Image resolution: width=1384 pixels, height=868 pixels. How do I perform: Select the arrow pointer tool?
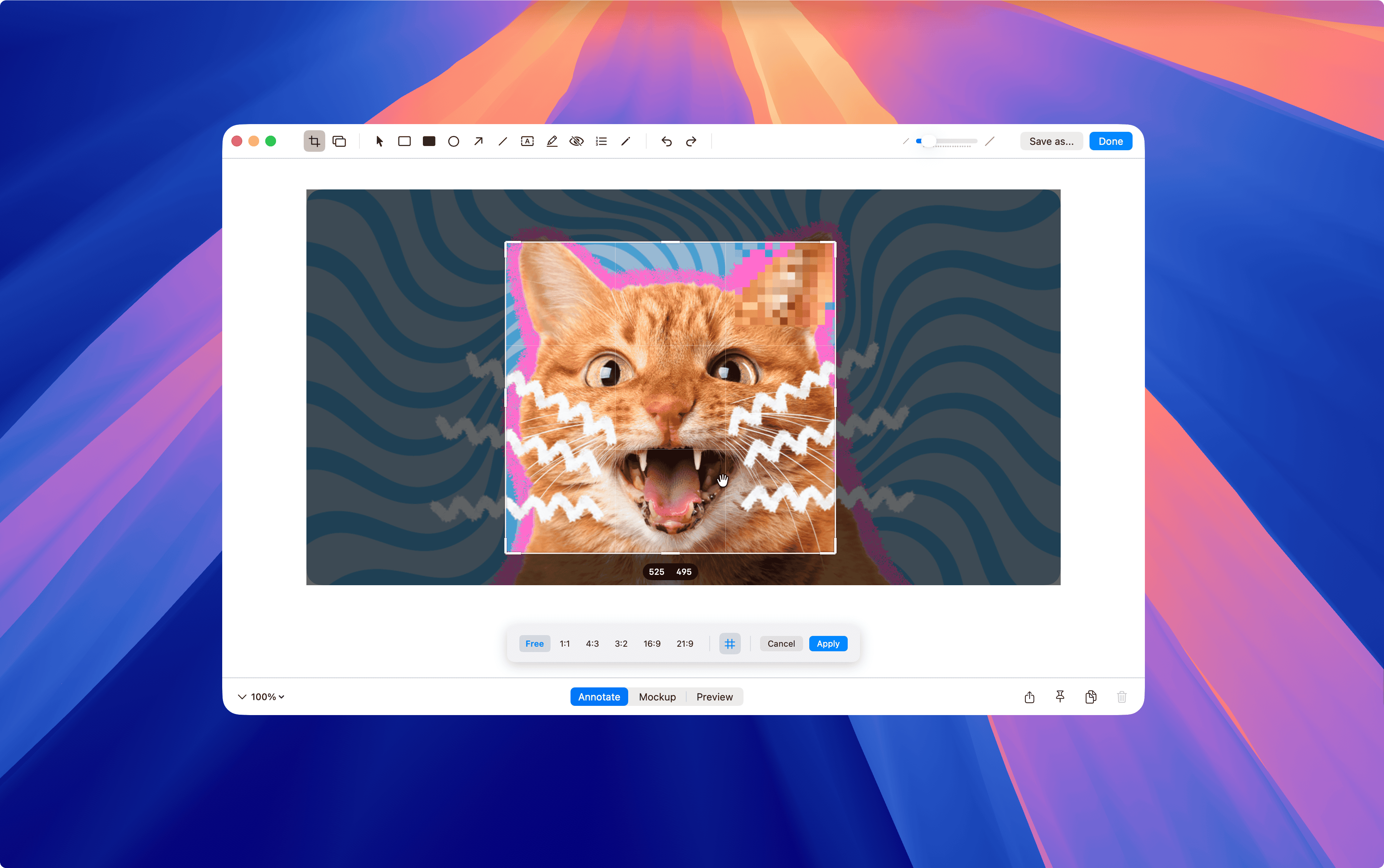(379, 141)
